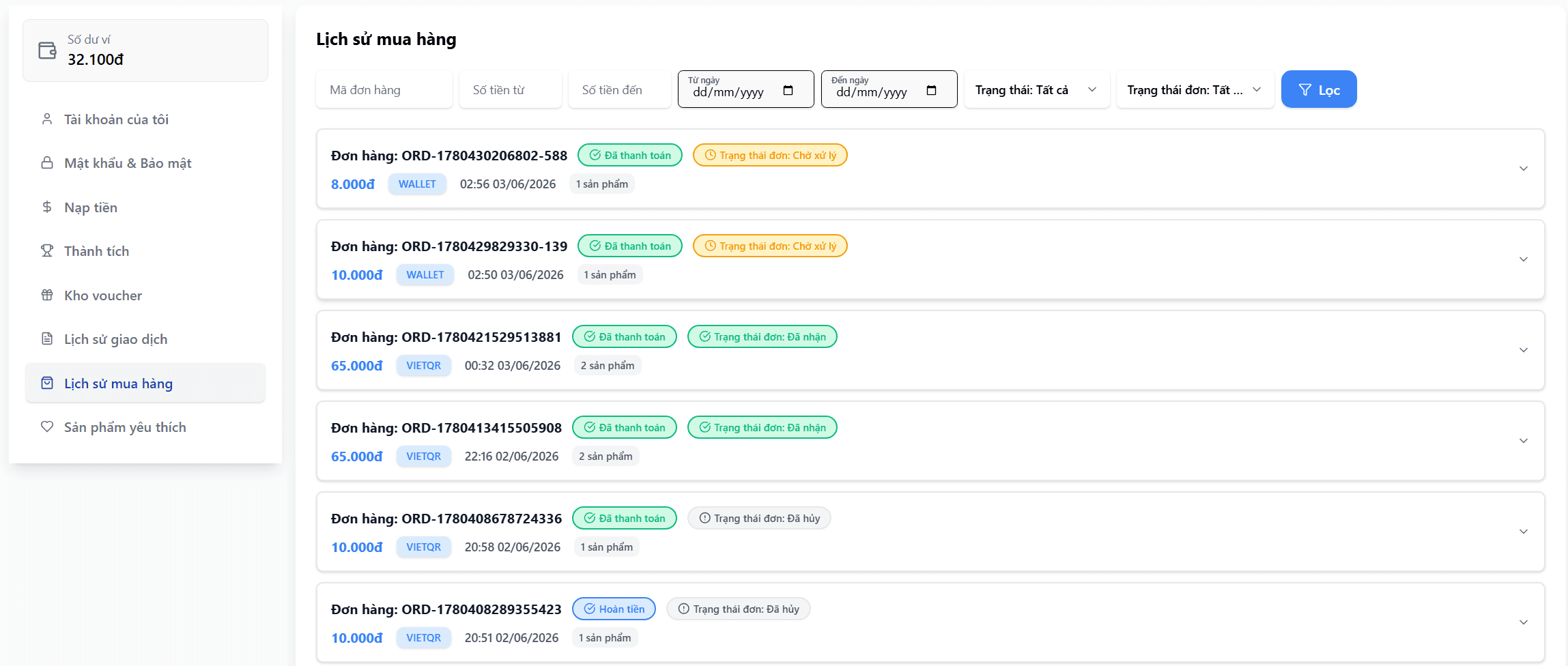Screen dimensions: 1568x666
Task: Click the 32.100đ wallet balance
Action: click(96, 59)
